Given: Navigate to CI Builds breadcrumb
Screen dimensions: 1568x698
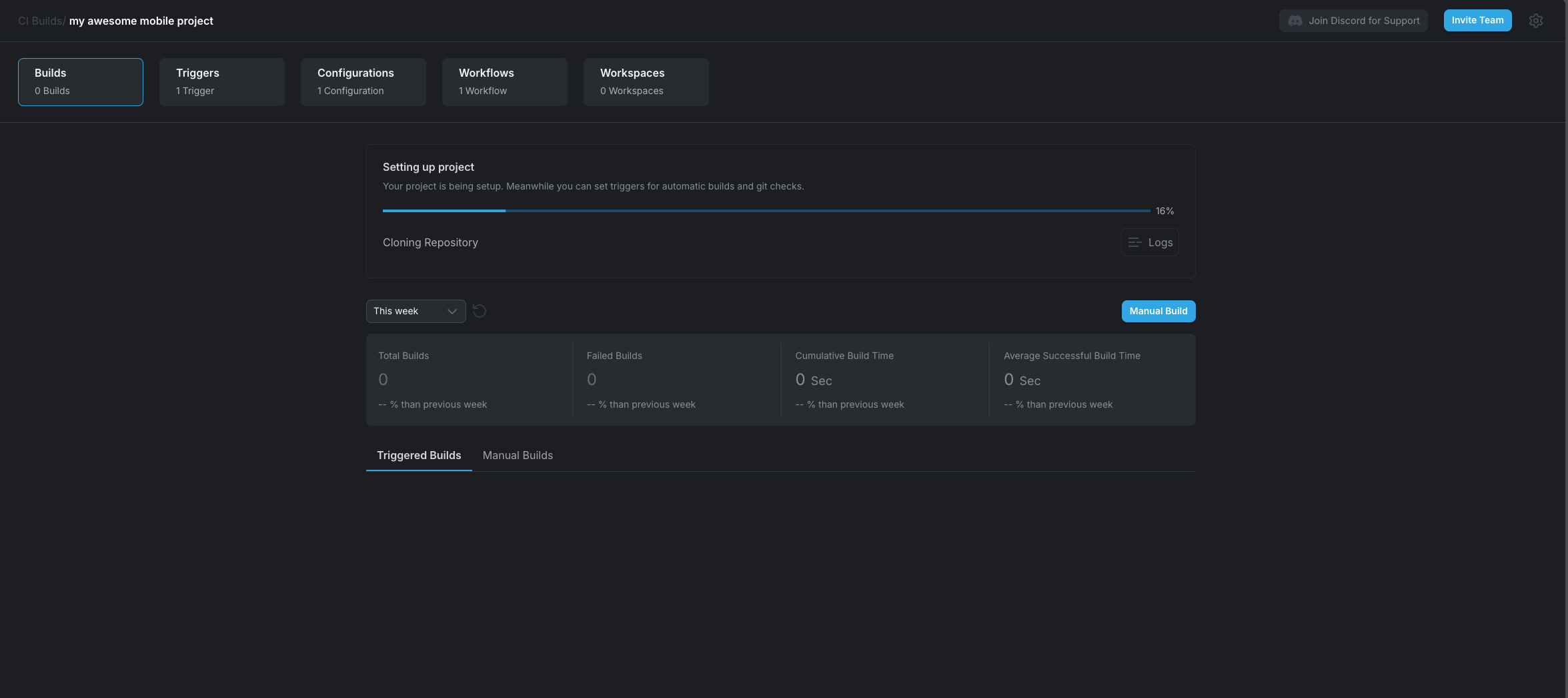Looking at the screenshot, I should point(40,21).
